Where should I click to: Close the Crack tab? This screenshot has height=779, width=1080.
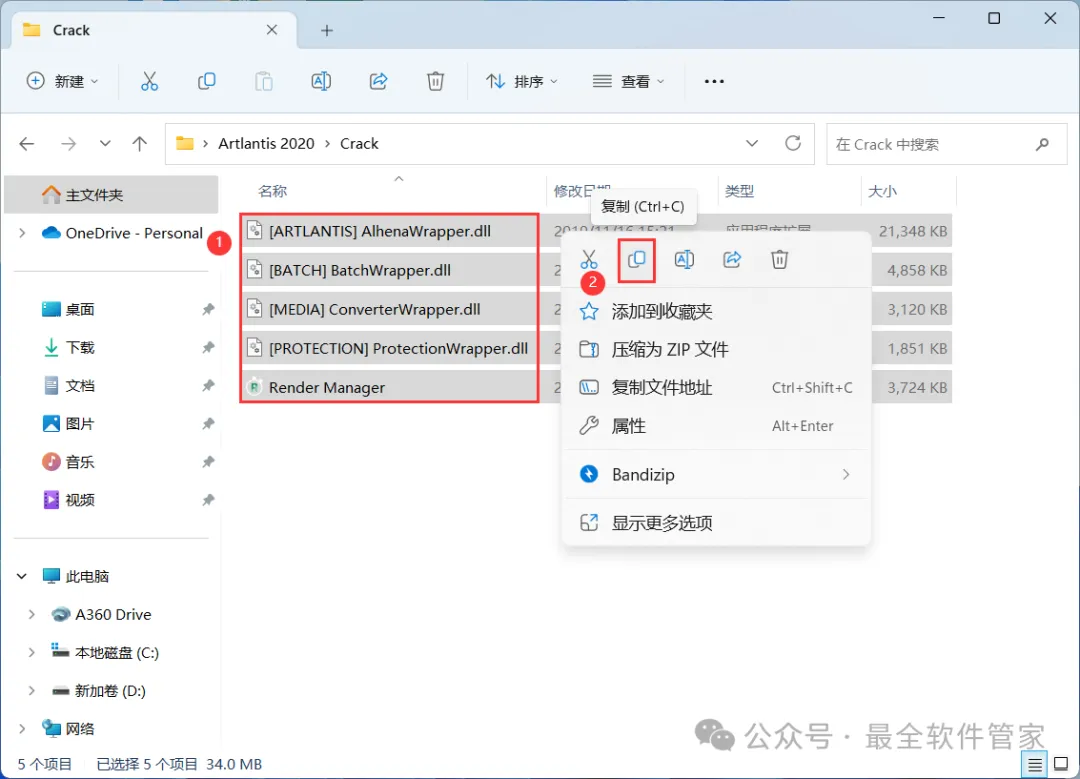click(x=272, y=30)
